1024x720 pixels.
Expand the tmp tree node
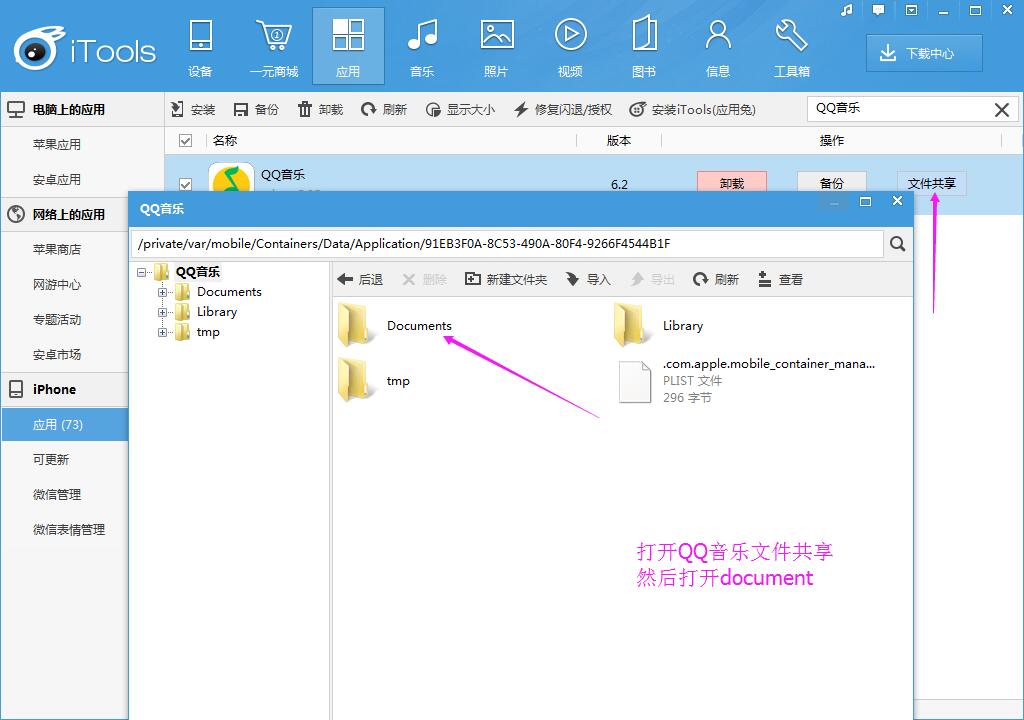click(162, 333)
